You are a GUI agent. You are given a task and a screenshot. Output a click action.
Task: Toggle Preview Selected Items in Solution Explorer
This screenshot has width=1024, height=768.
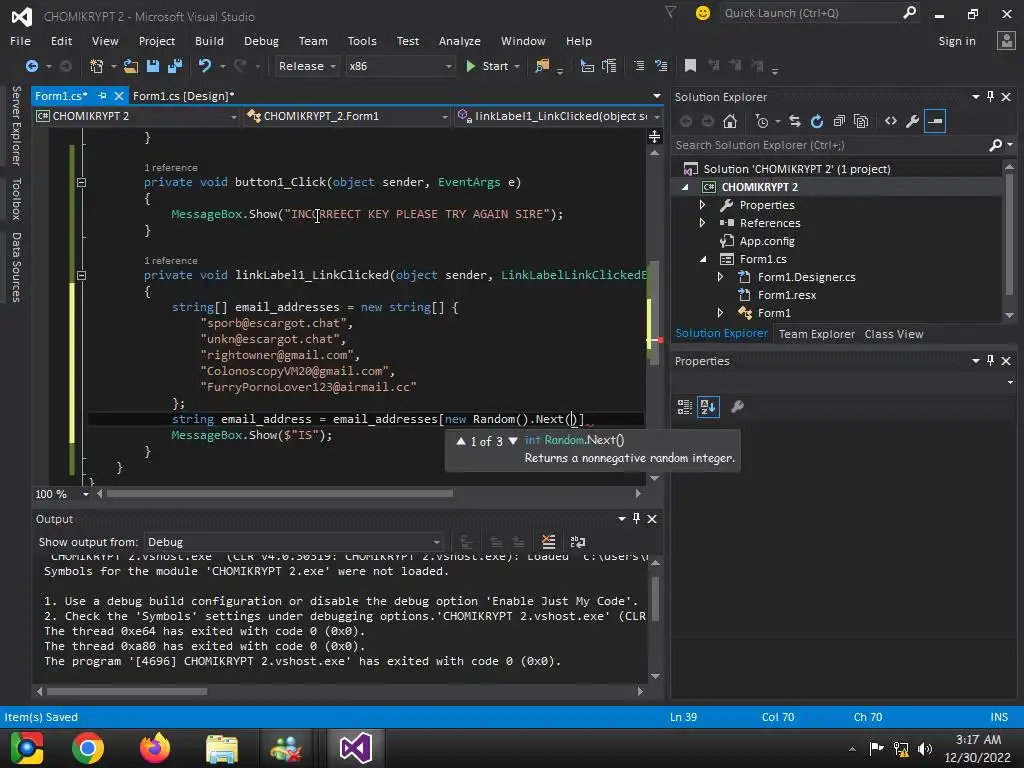[935, 121]
